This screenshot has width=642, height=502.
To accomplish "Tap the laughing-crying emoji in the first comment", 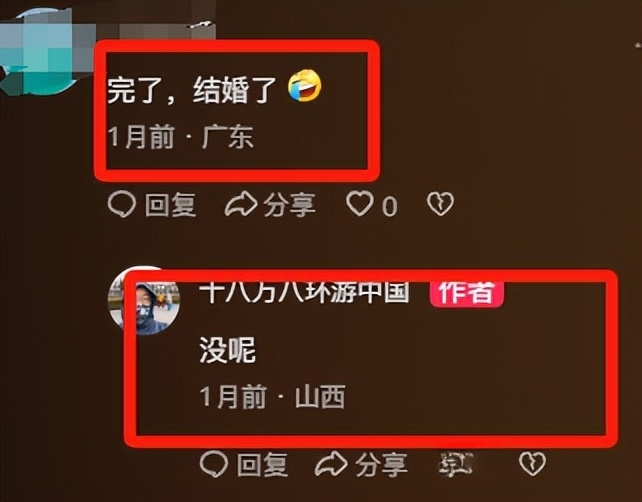I will pyautogui.click(x=305, y=86).
